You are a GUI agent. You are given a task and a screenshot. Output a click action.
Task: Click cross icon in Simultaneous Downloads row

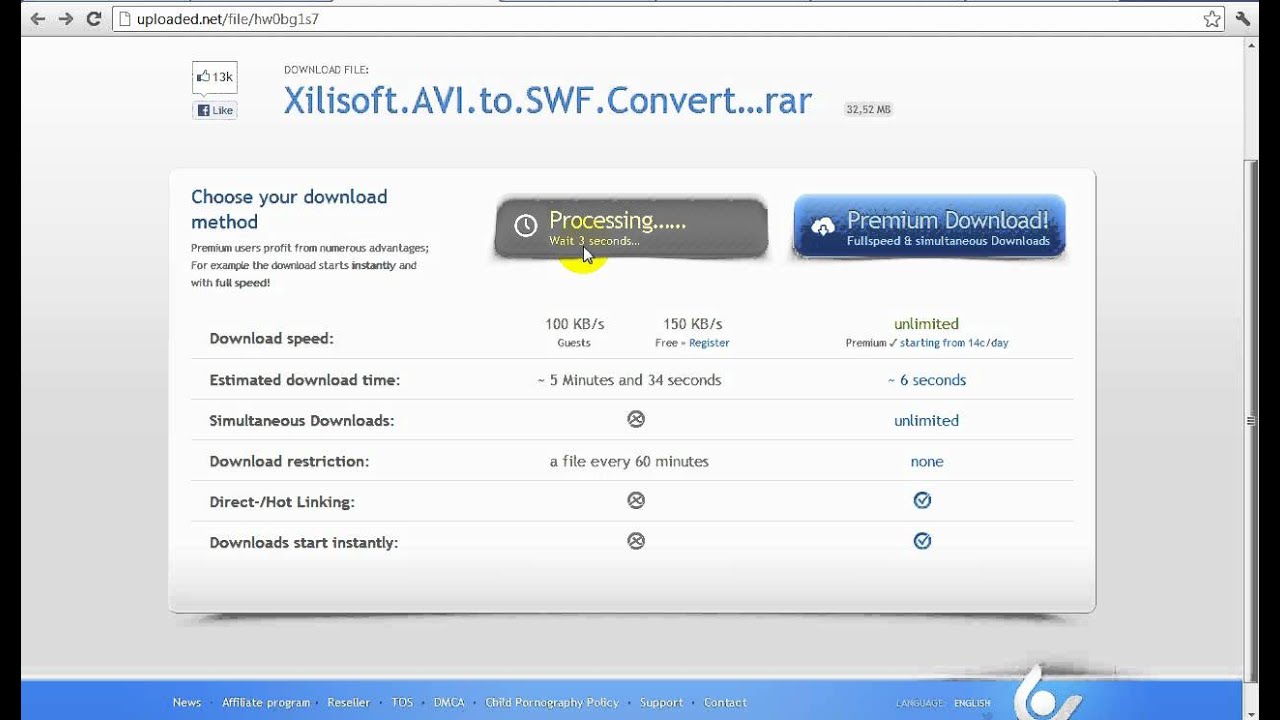click(636, 419)
